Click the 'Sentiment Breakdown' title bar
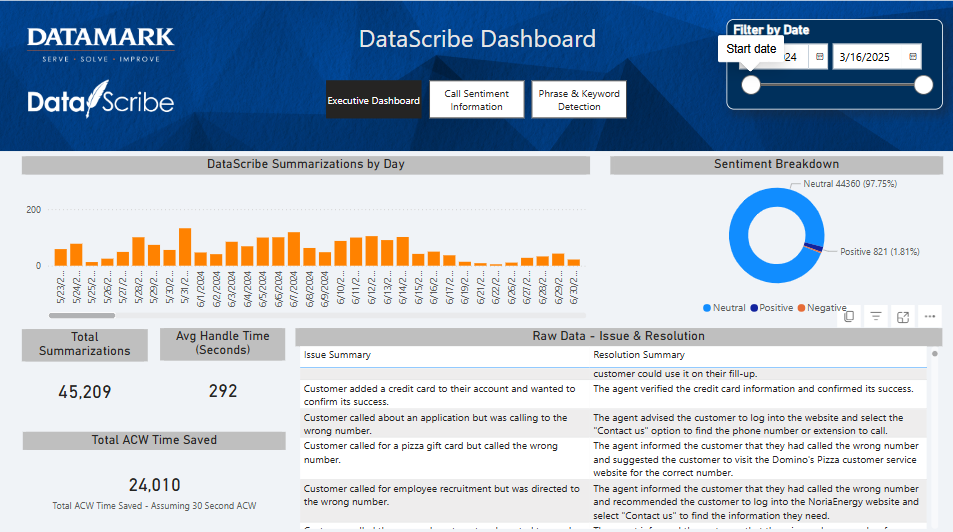Image resolution: width=953 pixels, height=532 pixels. pos(776,164)
